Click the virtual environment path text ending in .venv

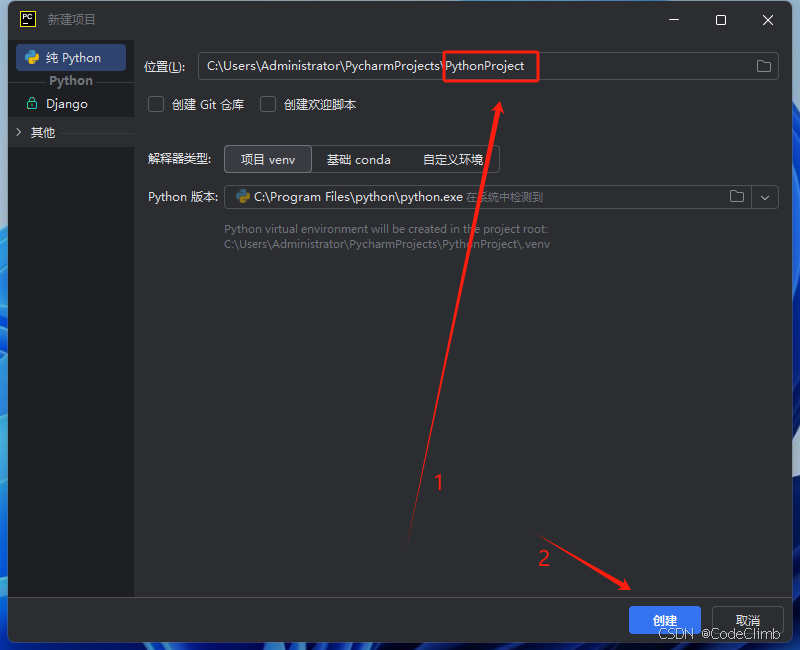coord(387,244)
